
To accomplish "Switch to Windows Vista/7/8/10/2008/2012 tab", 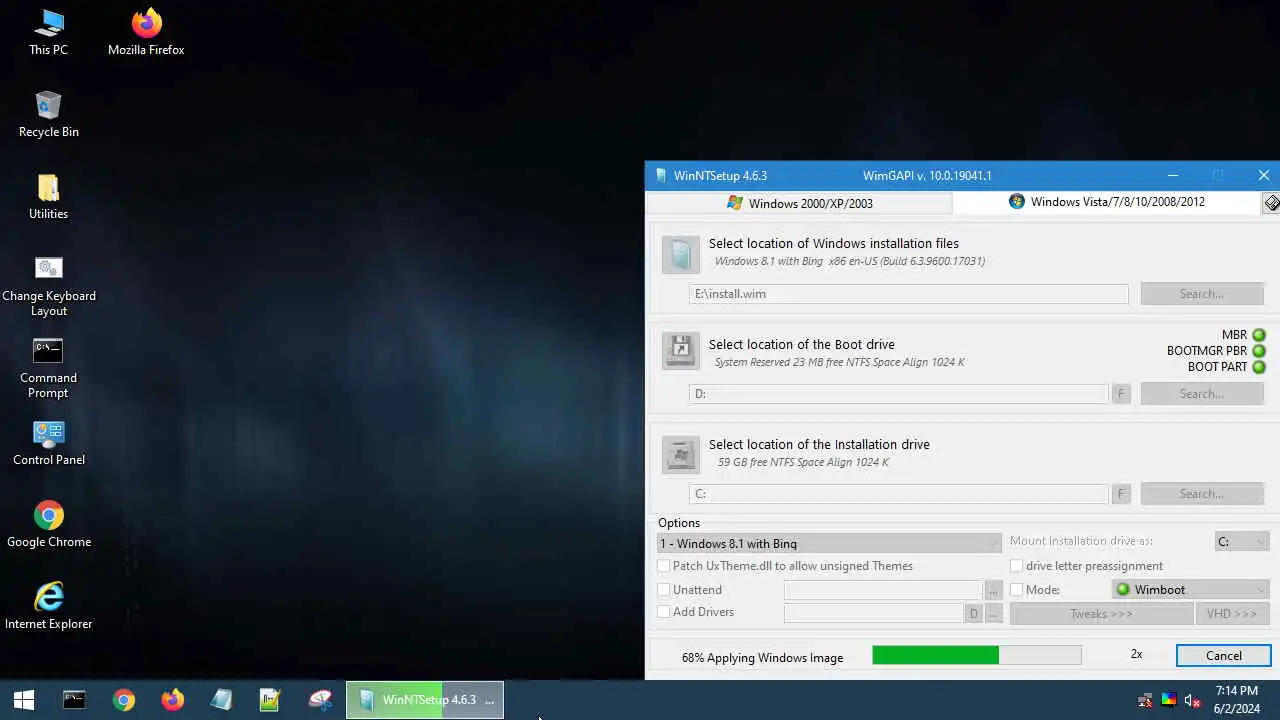I will pos(1106,202).
